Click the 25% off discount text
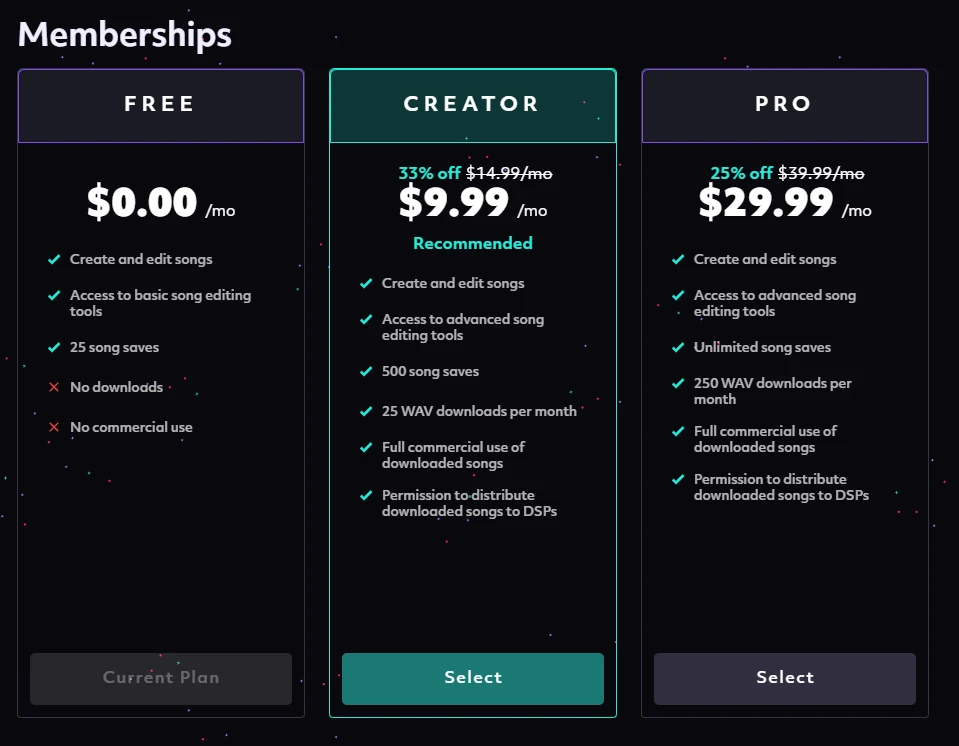The image size is (959, 746). coord(741,173)
